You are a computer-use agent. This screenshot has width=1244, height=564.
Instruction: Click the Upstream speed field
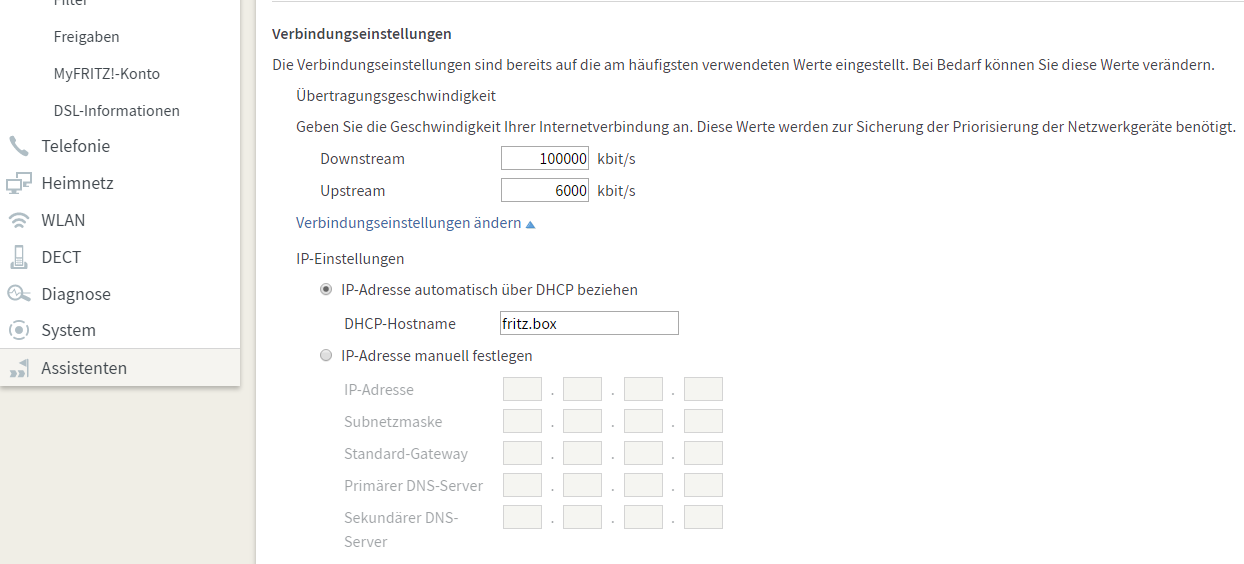545,191
